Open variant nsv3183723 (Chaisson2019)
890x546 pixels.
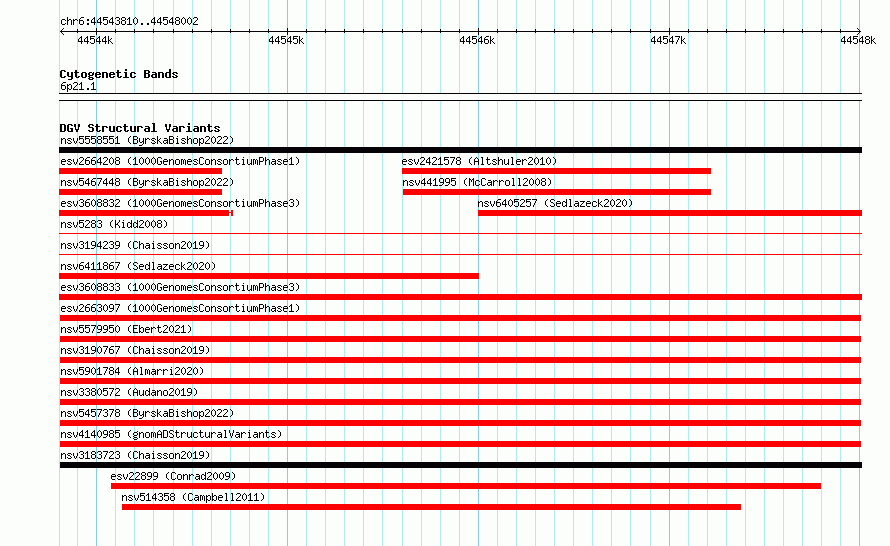135,455
